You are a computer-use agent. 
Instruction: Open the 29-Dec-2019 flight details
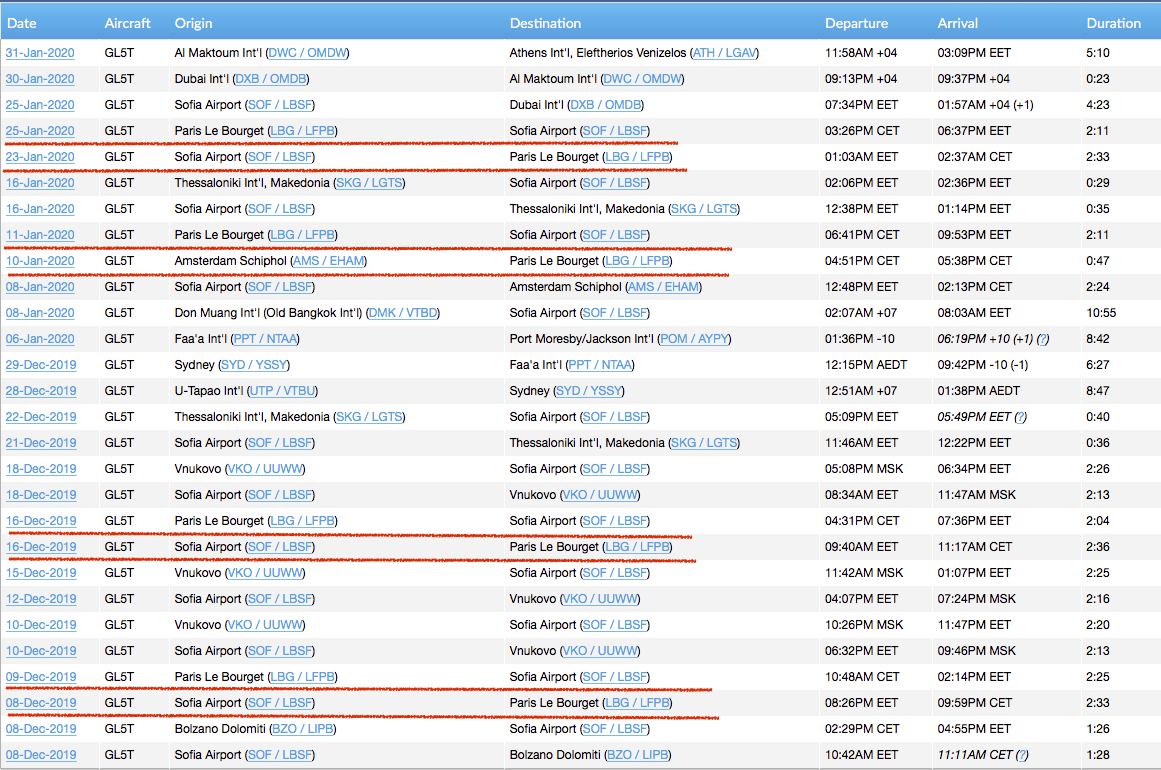point(41,365)
